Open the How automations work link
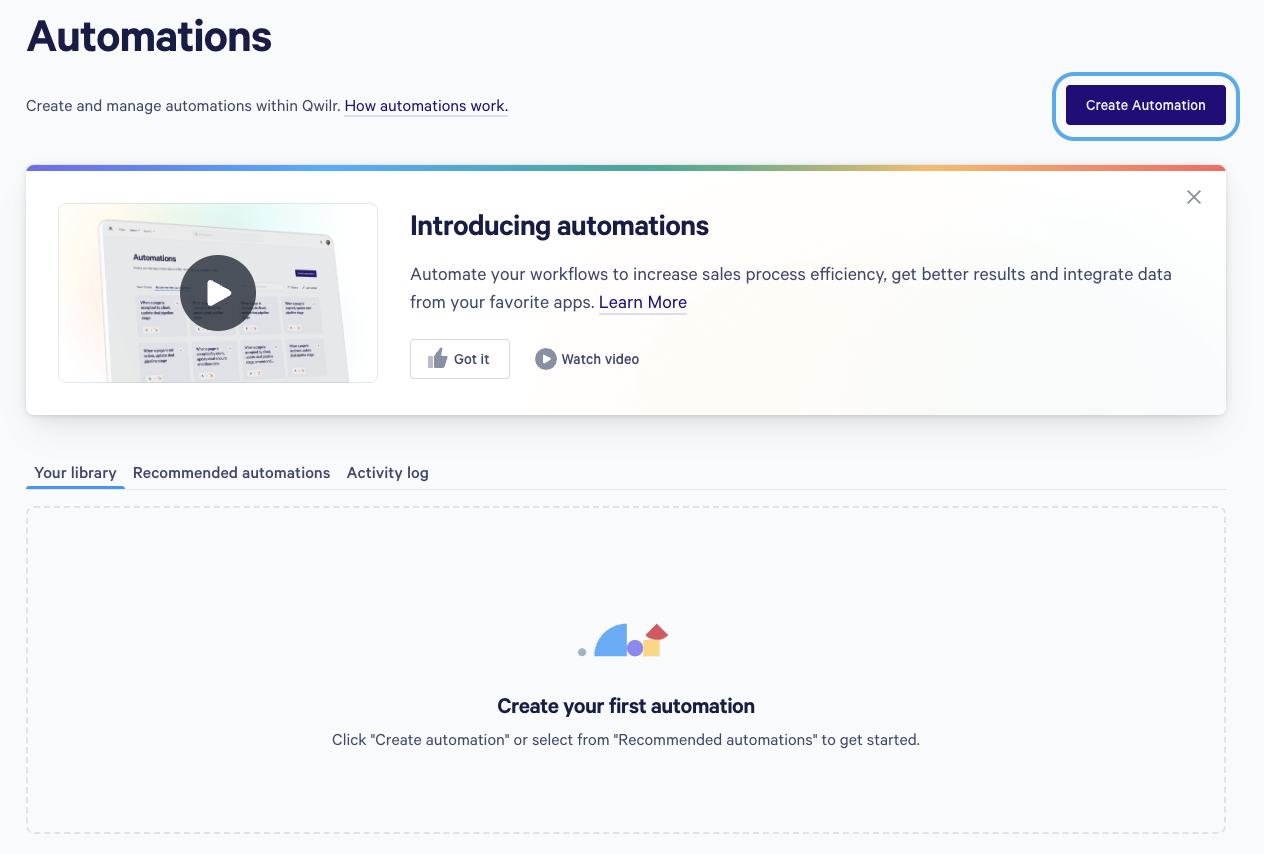The height and width of the screenshot is (854, 1264). (426, 105)
